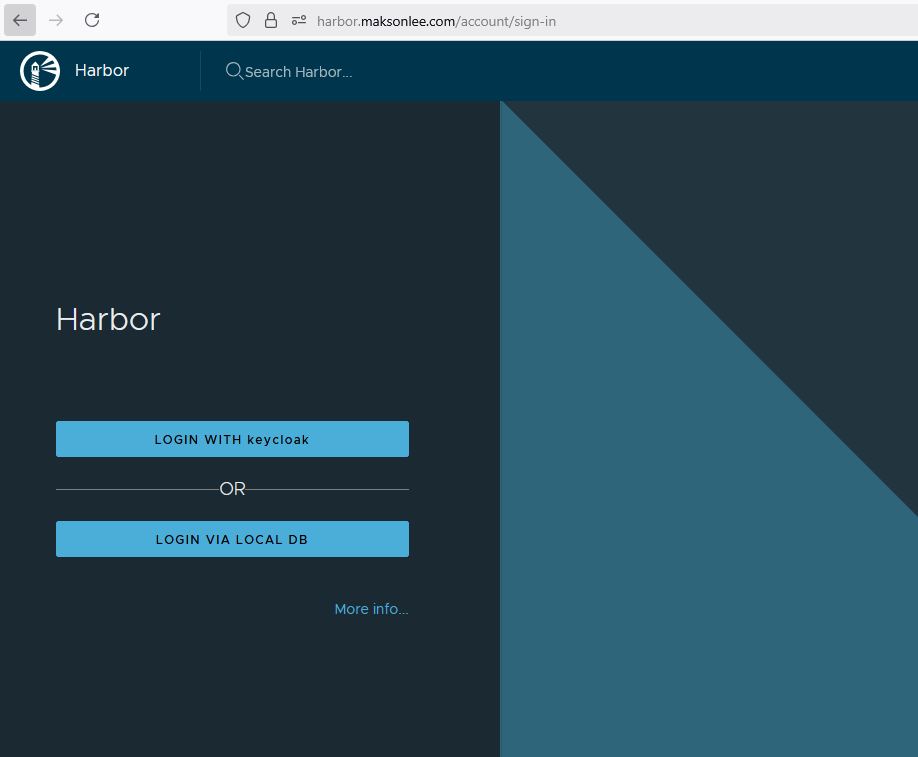Go back with the browser back arrow

coord(20,20)
